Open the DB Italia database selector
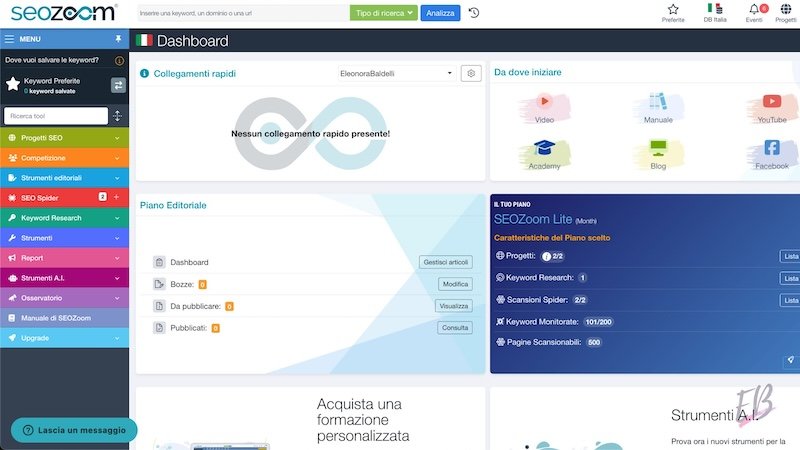Image resolution: width=800 pixels, height=450 pixels. 715,13
